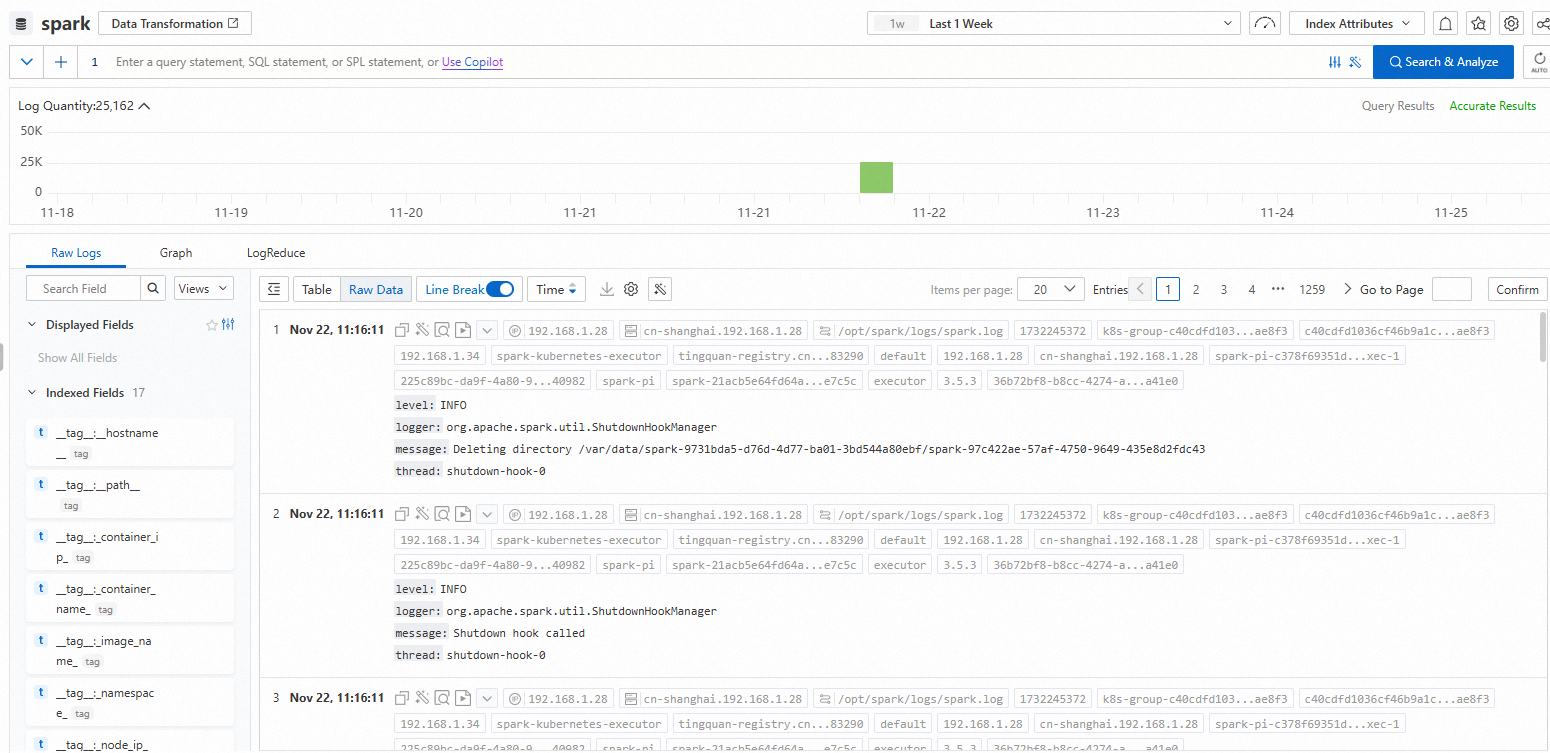Click the query settings sliders icon
The width and height of the screenshot is (1550, 753).
(x=1334, y=62)
